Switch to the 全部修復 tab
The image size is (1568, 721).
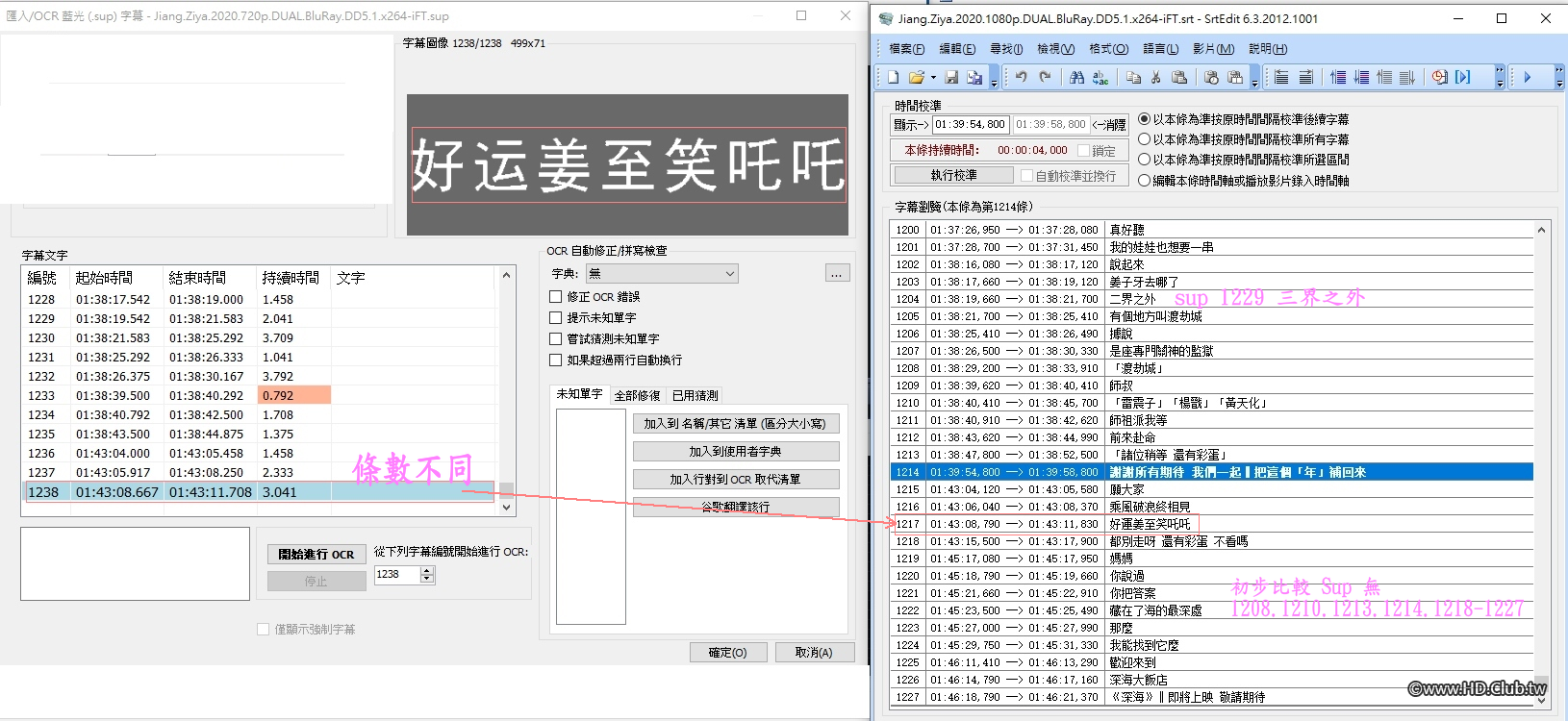pos(638,395)
